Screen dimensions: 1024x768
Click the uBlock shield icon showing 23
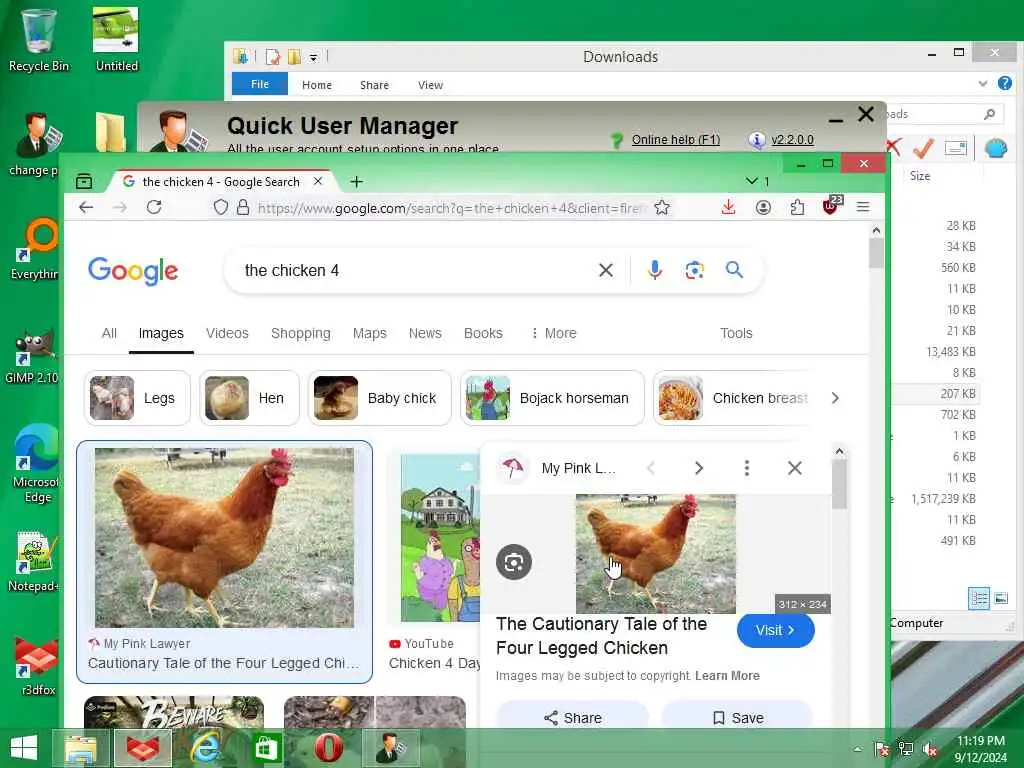point(832,206)
